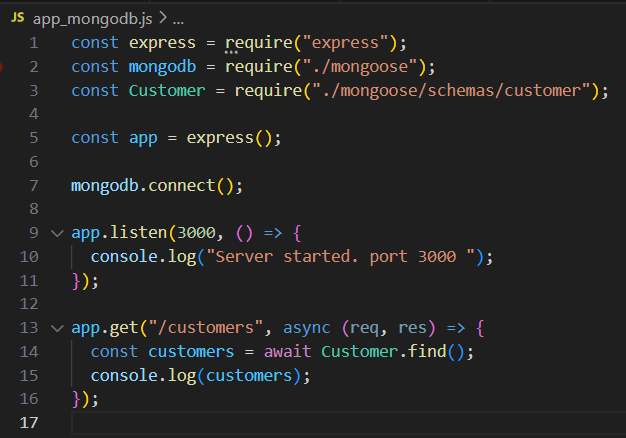Click "Server started. port 3000 " string

(x=341, y=257)
